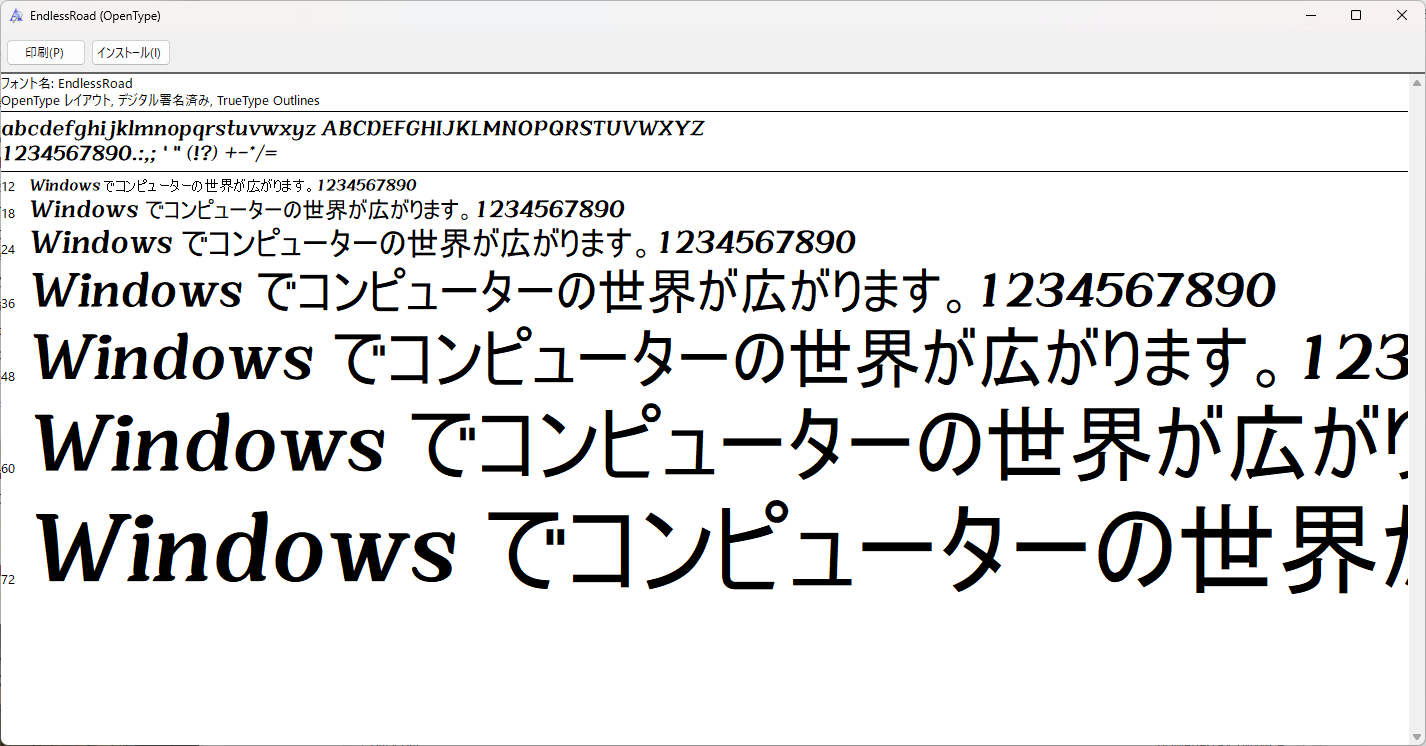The image size is (1426, 746).
Task: Maximize the EndlessRoad font window
Action: pyautogui.click(x=1356, y=15)
